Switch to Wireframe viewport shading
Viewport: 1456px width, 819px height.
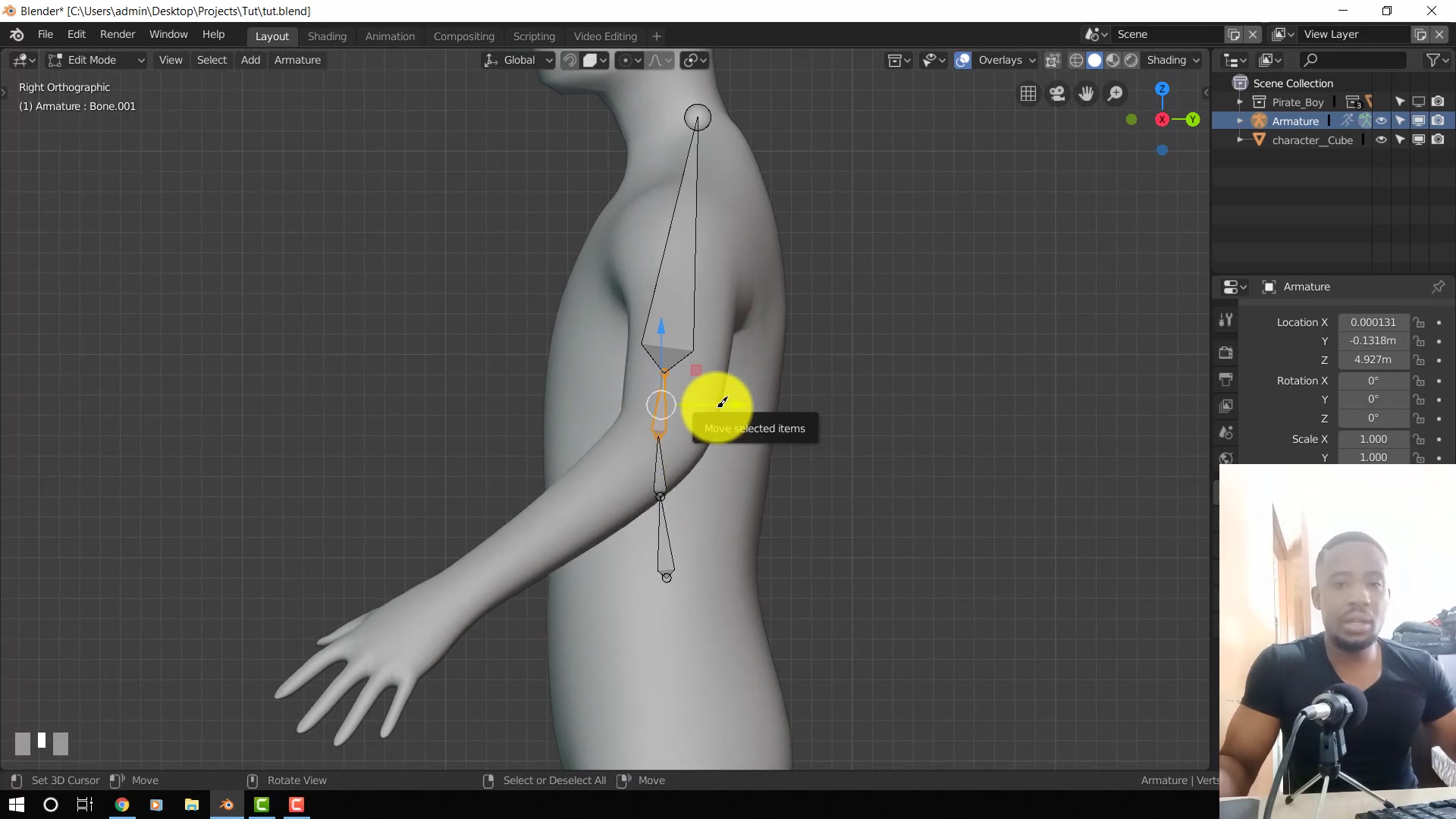(1076, 60)
